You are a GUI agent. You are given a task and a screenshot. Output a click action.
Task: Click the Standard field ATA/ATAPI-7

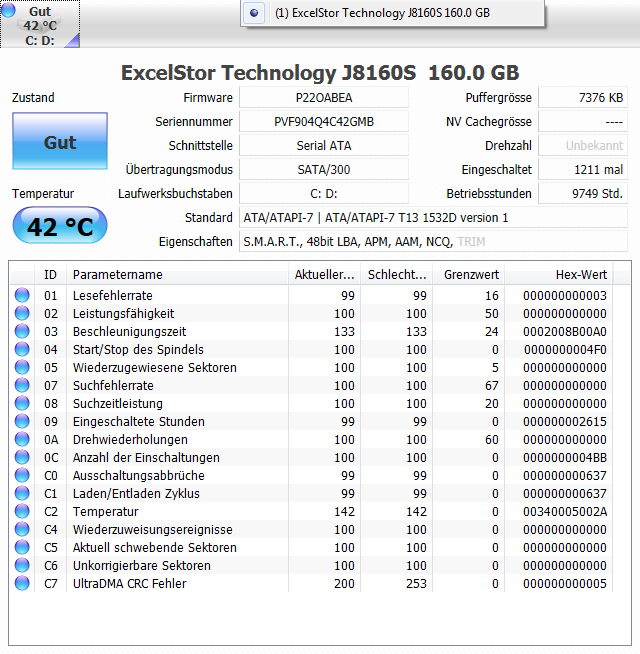433,218
